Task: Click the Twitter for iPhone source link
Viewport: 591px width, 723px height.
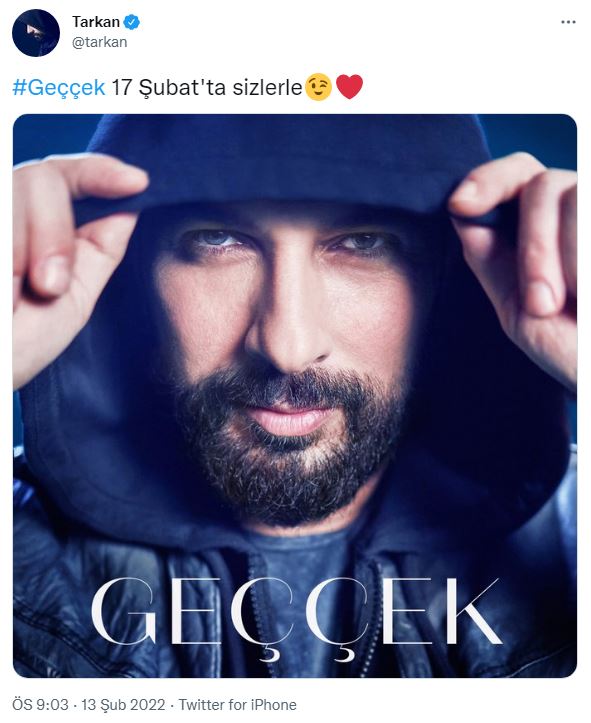Action: (237, 705)
